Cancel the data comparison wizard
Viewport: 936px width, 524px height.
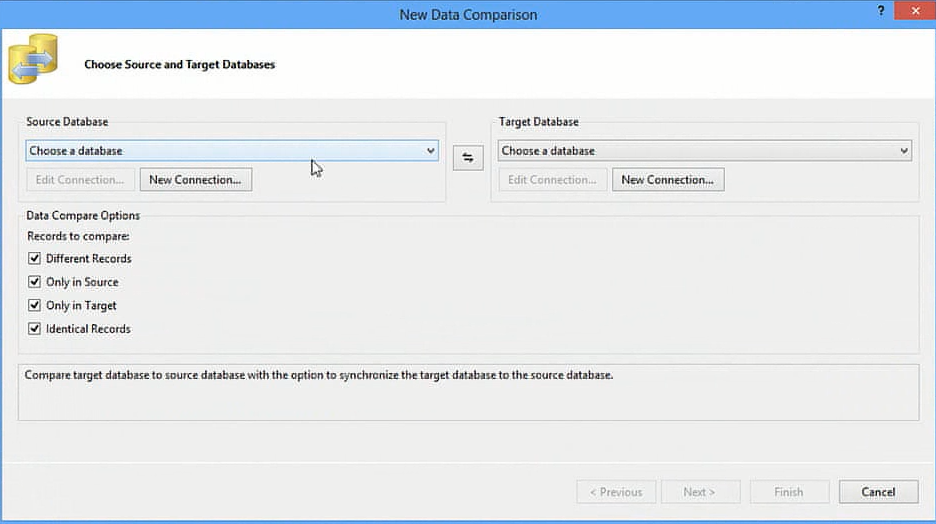[878, 492]
